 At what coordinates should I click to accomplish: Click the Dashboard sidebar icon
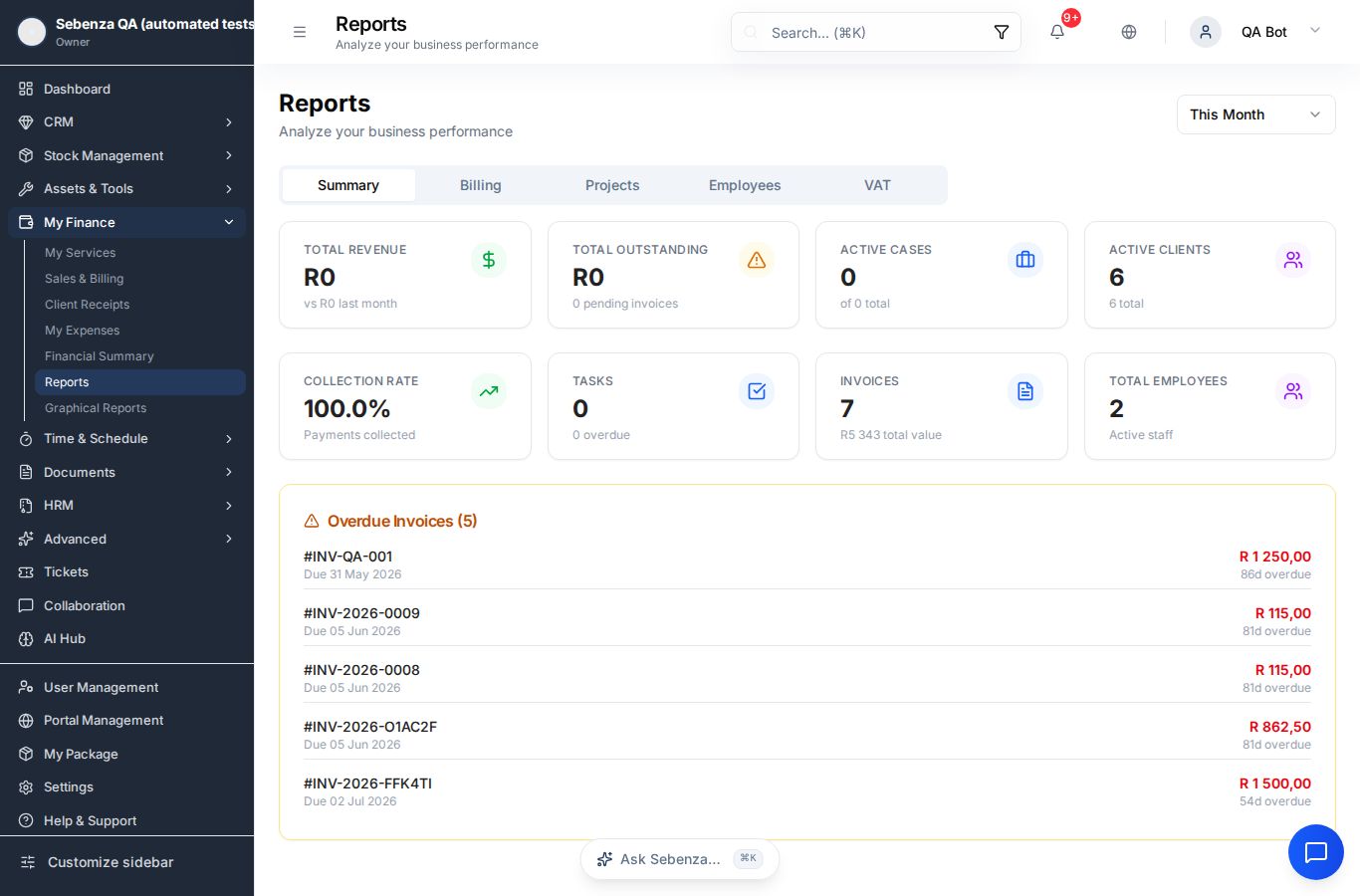(26, 89)
